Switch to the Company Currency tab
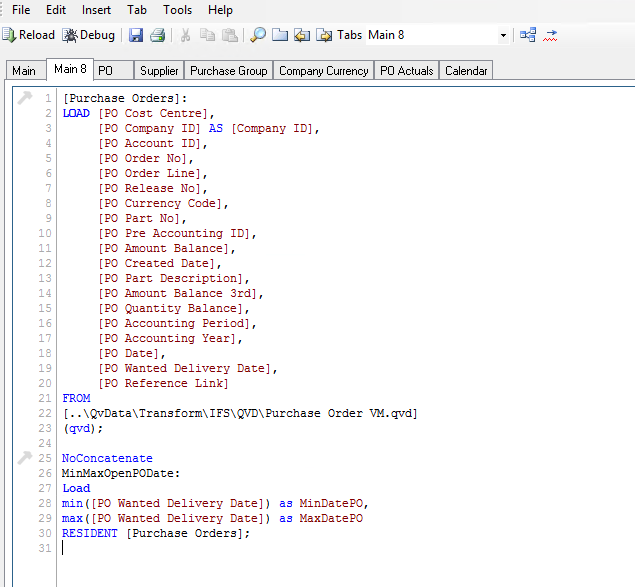The image size is (635, 587). [324, 71]
